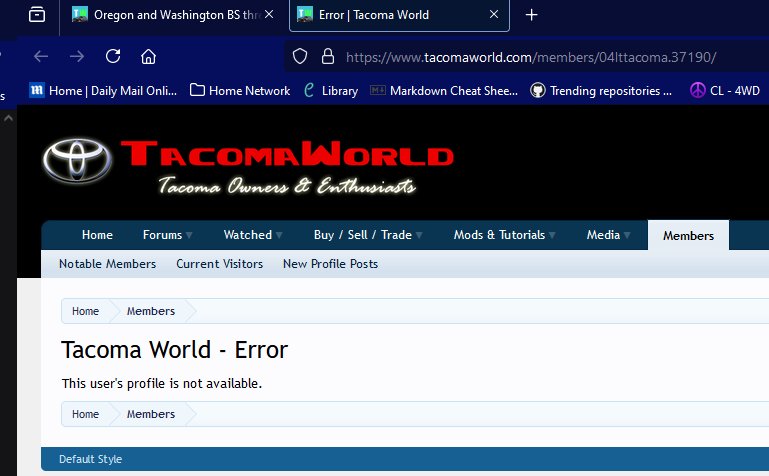Expand the Watched dropdown arrow
This screenshot has width=769, height=476.
[x=279, y=235]
